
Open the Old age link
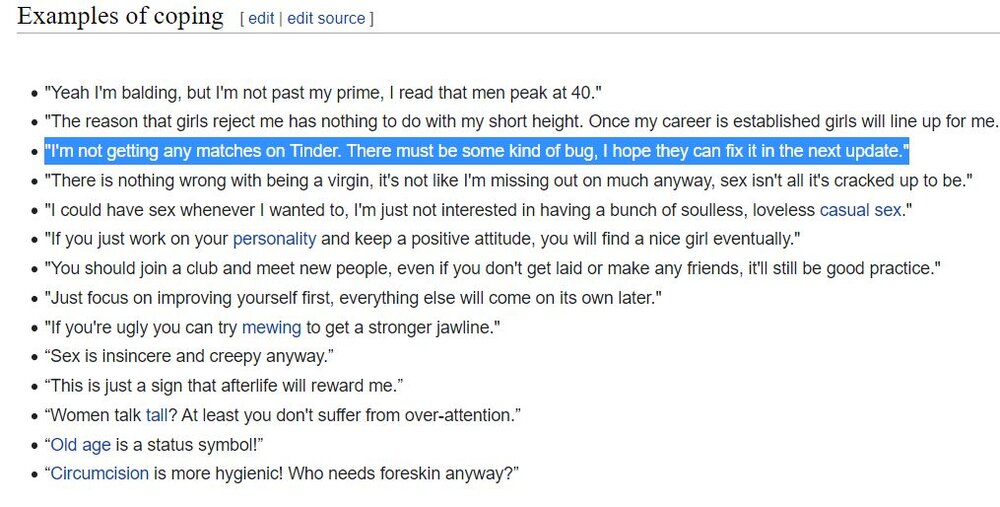click(x=80, y=445)
